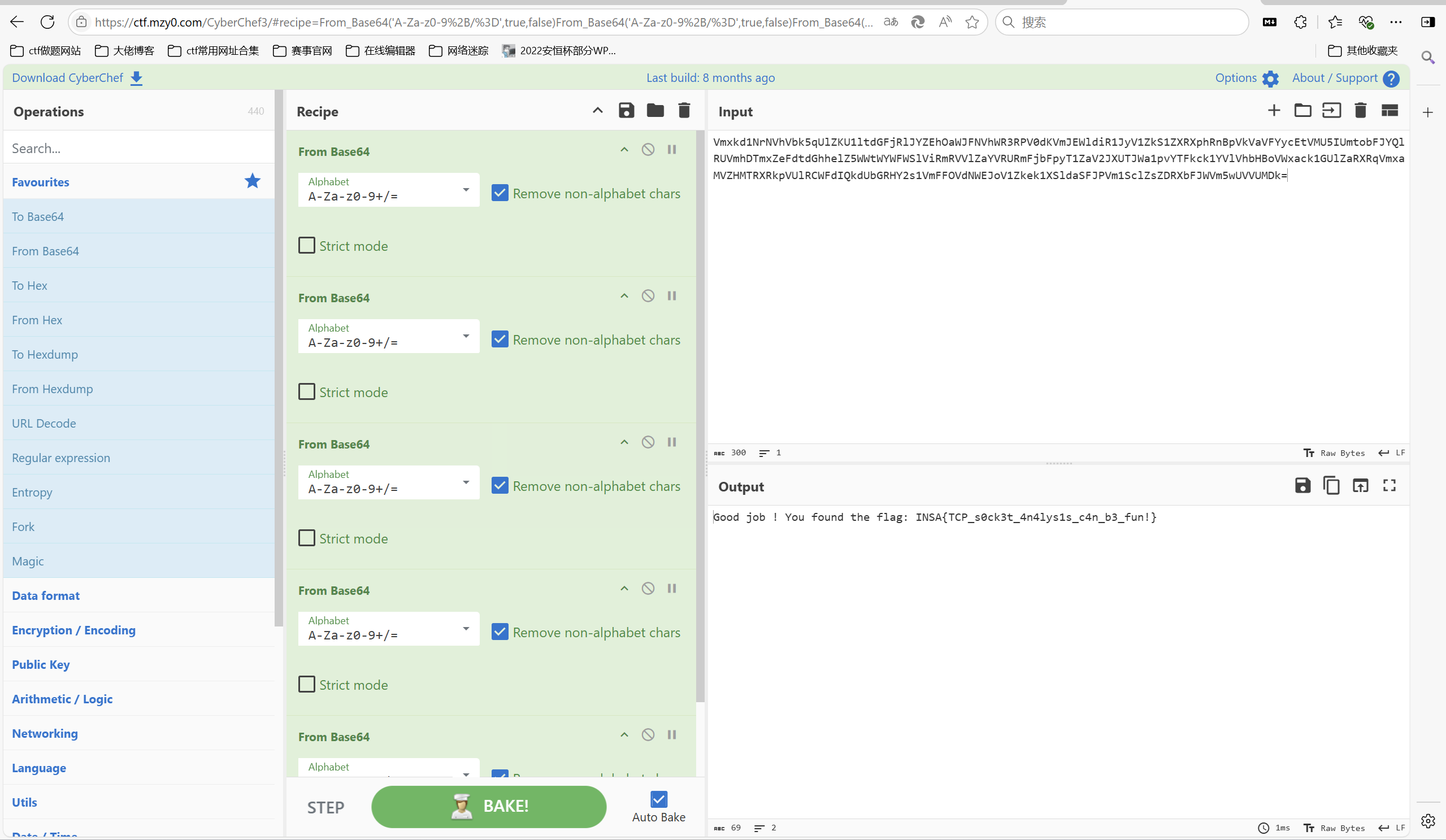1446x840 pixels.
Task: Disable the fifth From Base64 operation
Action: tap(648, 735)
